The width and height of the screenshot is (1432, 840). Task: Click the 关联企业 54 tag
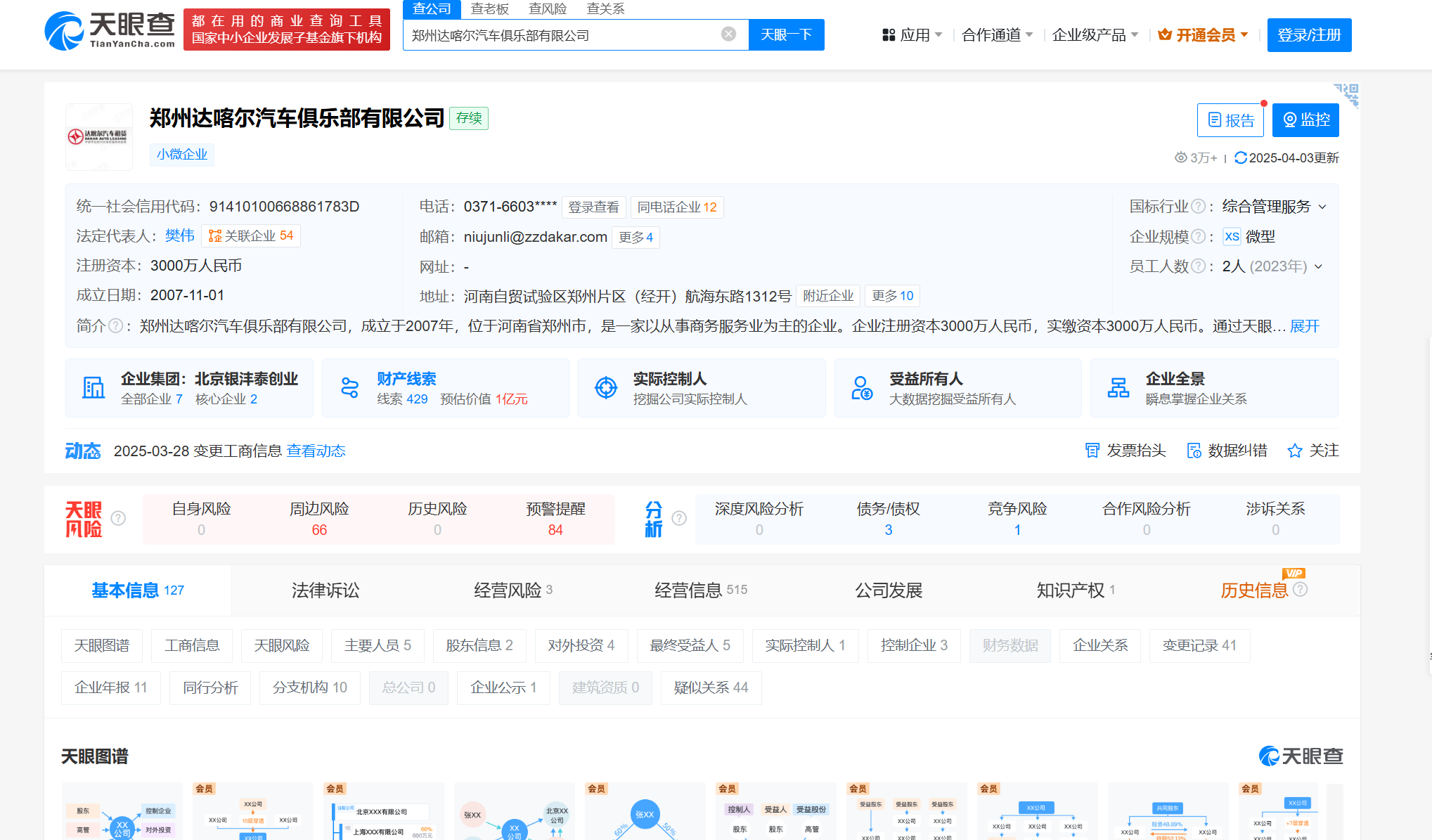251,236
